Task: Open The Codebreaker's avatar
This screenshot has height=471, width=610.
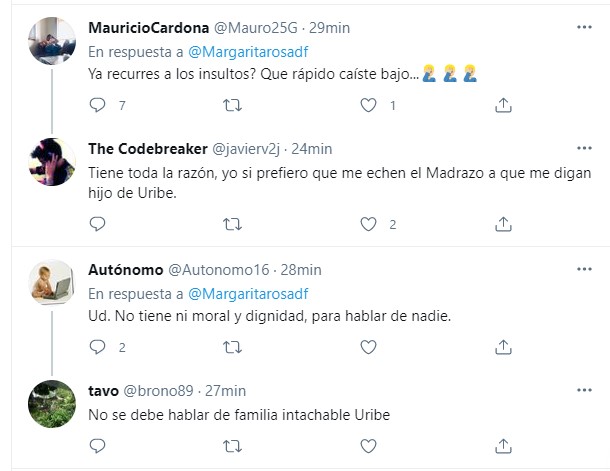Action: (52, 162)
